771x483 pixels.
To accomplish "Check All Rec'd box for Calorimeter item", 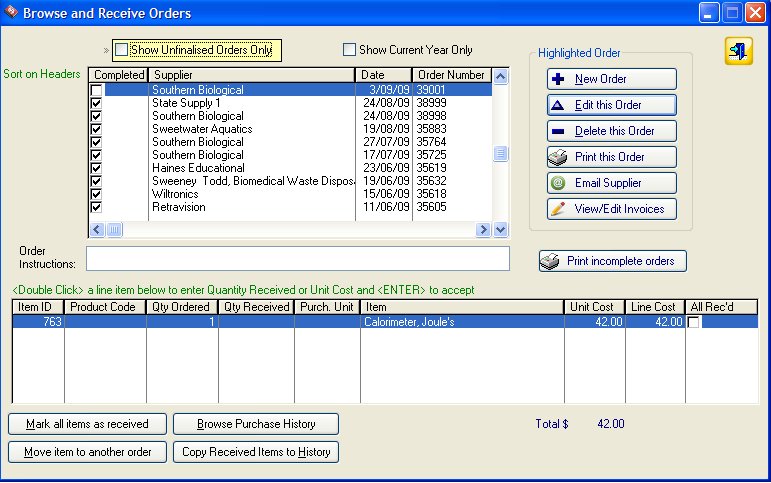I will [694, 322].
